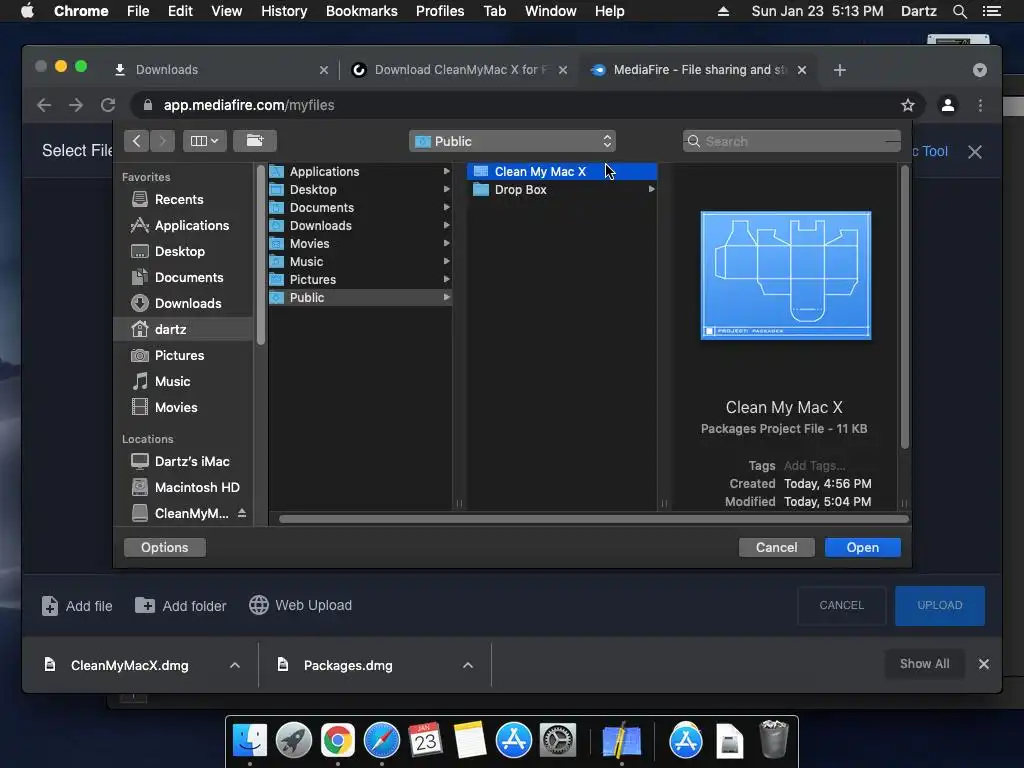Open the Drop Box folder
Viewport: 1024px width, 768px height.
562,189
